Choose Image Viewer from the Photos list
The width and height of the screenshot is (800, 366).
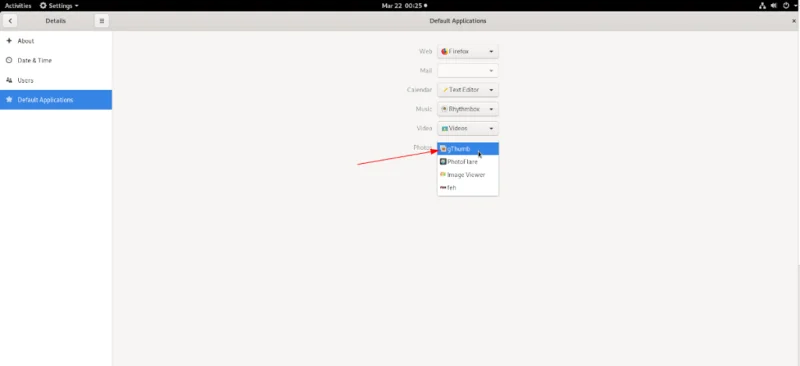click(x=468, y=175)
